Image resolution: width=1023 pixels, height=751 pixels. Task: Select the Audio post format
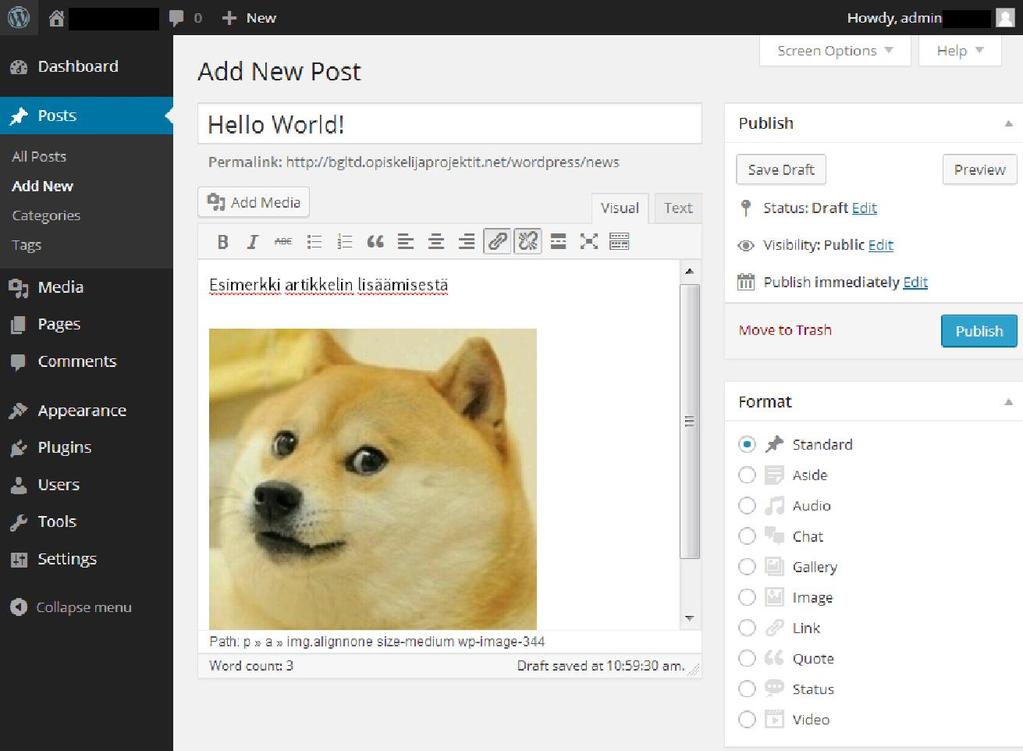[747, 506]
